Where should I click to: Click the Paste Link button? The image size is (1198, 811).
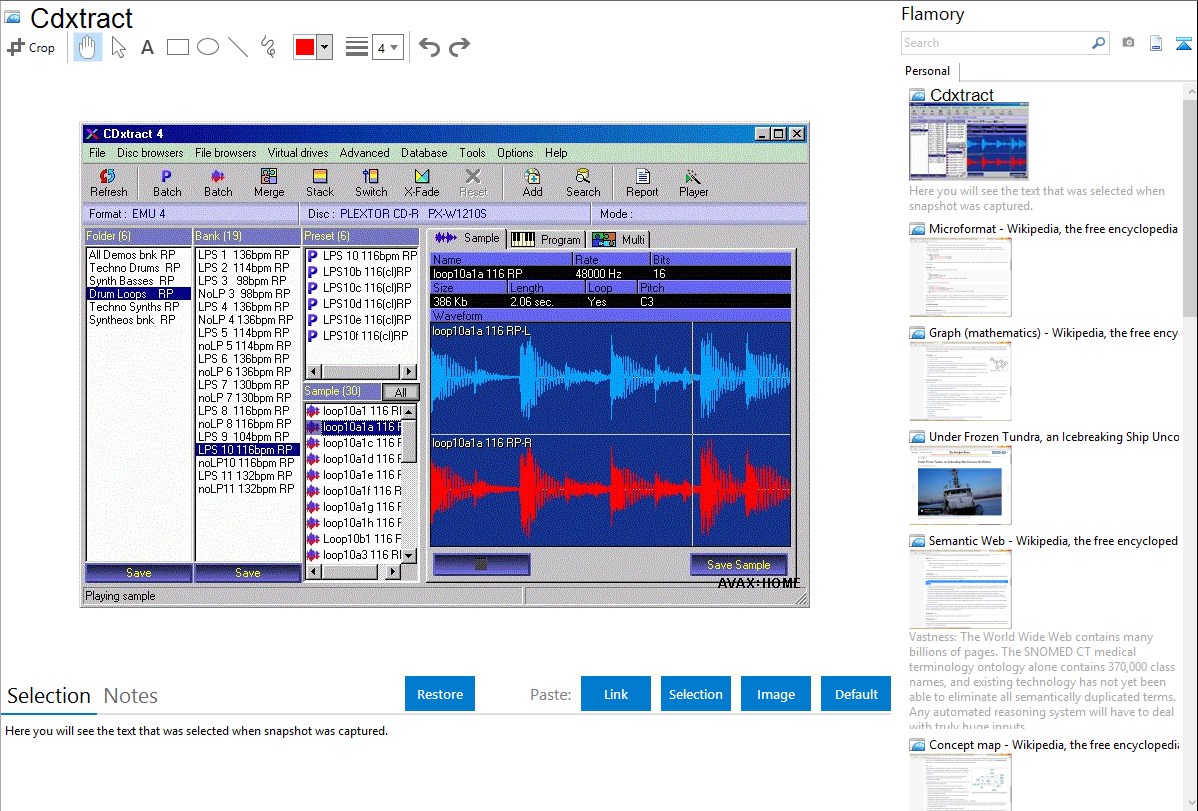616,694
